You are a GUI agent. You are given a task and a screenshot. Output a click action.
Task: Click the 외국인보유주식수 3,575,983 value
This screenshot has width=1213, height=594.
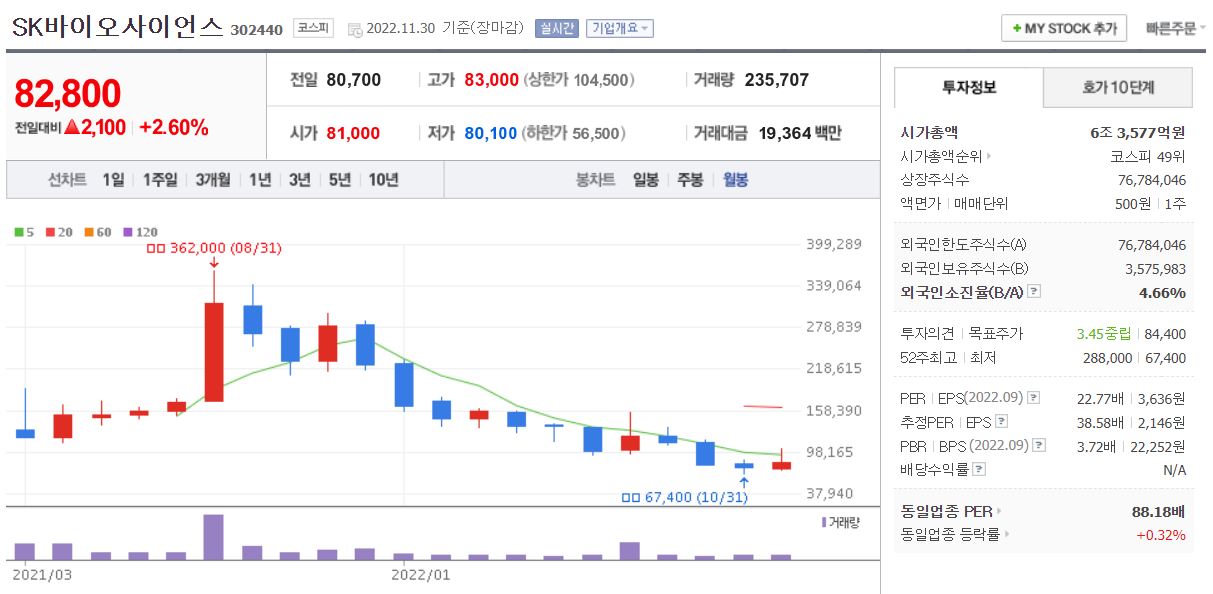1155,268
